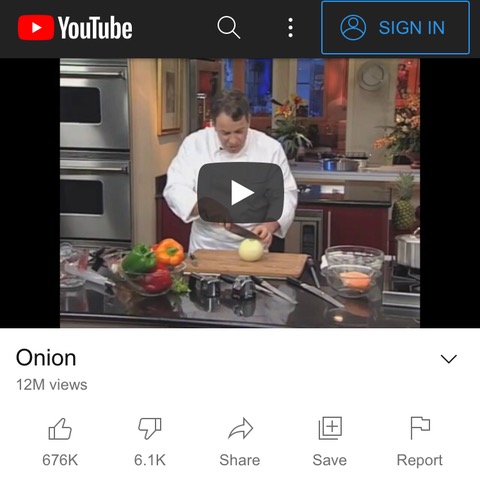Open the search magnifier icon
This screenshot has width=480, height=480.
(228, 27)
